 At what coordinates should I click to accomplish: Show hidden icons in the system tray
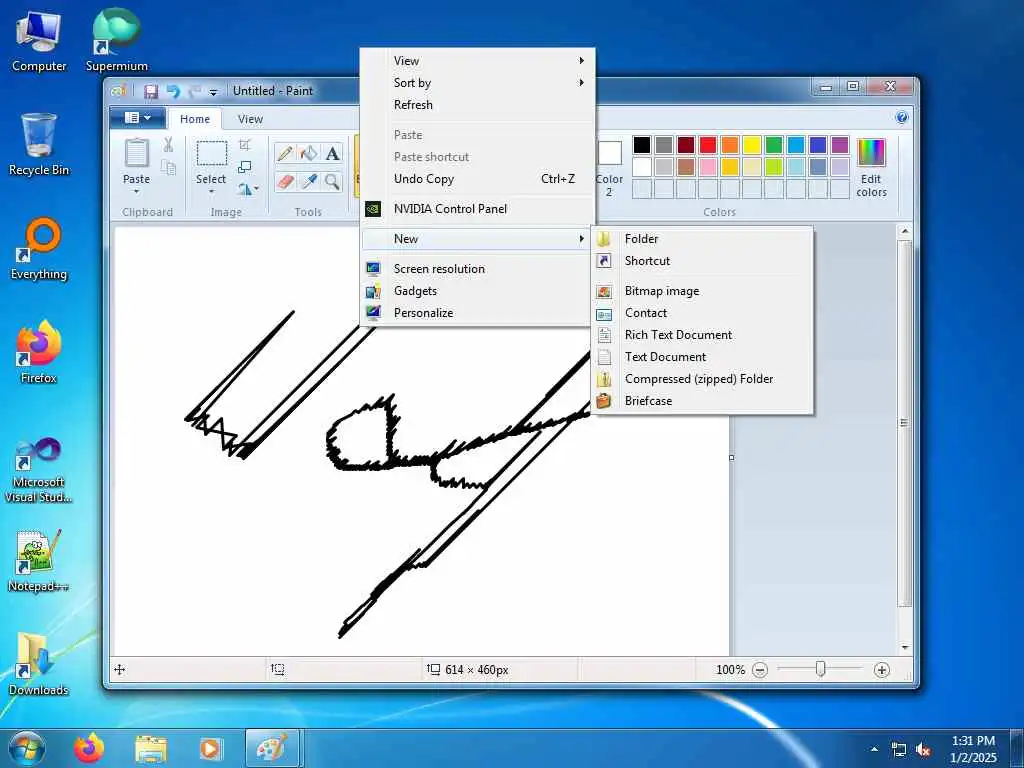tap(874, 750)
